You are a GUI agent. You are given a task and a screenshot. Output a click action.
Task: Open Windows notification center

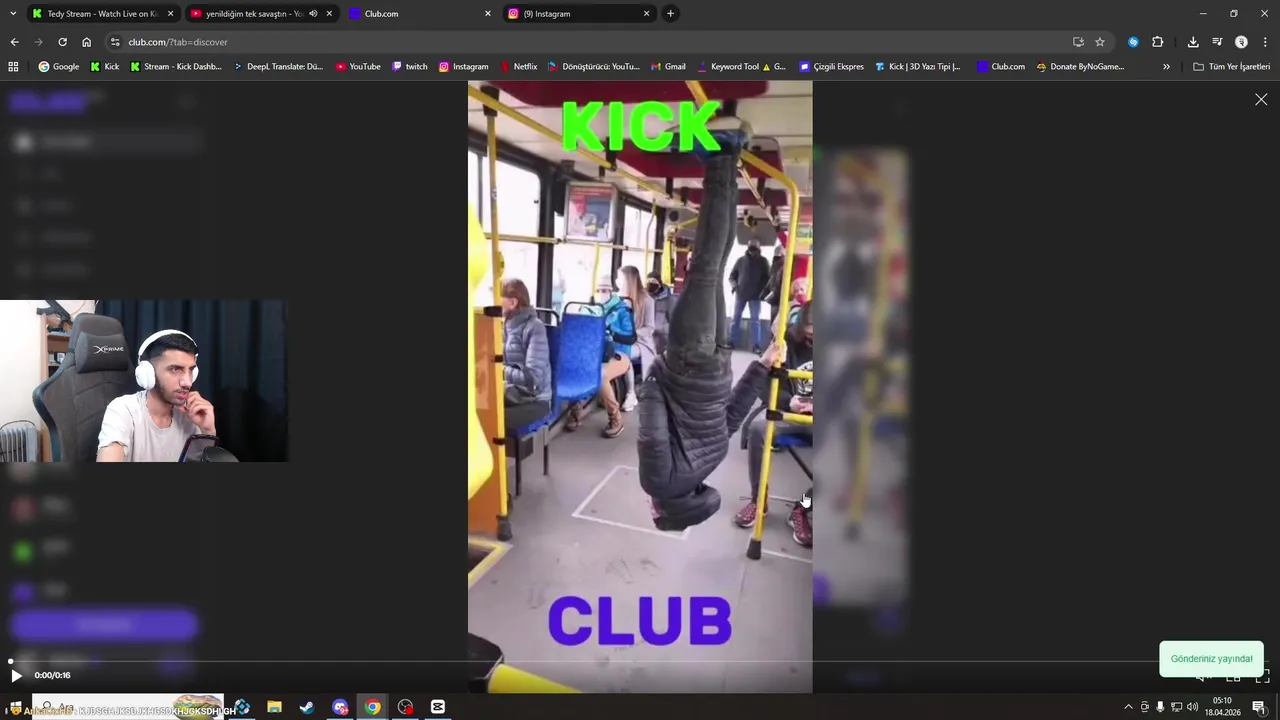(x=1259, y=707)
